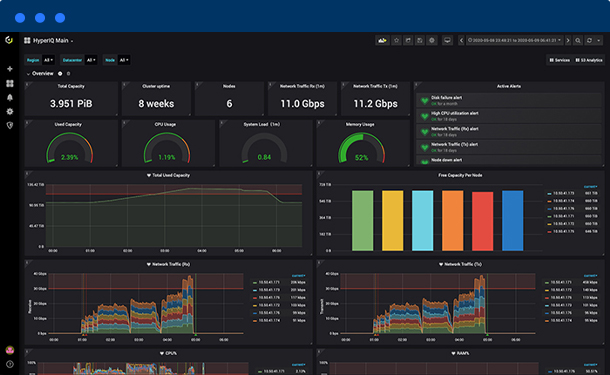This screenshot has width=610, height=375.
Task: Click the Total Capacity 3.951 PiB stat
Action: coord(71,103)
